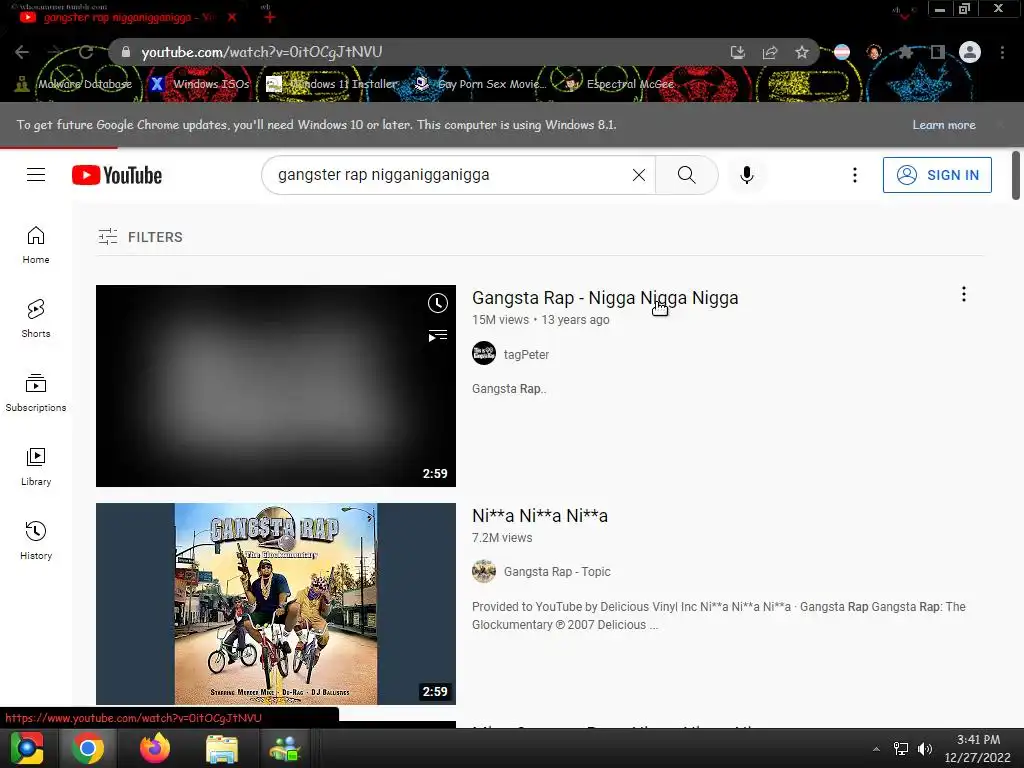Click the share page icon in address bar

click(x=770, y=52)
